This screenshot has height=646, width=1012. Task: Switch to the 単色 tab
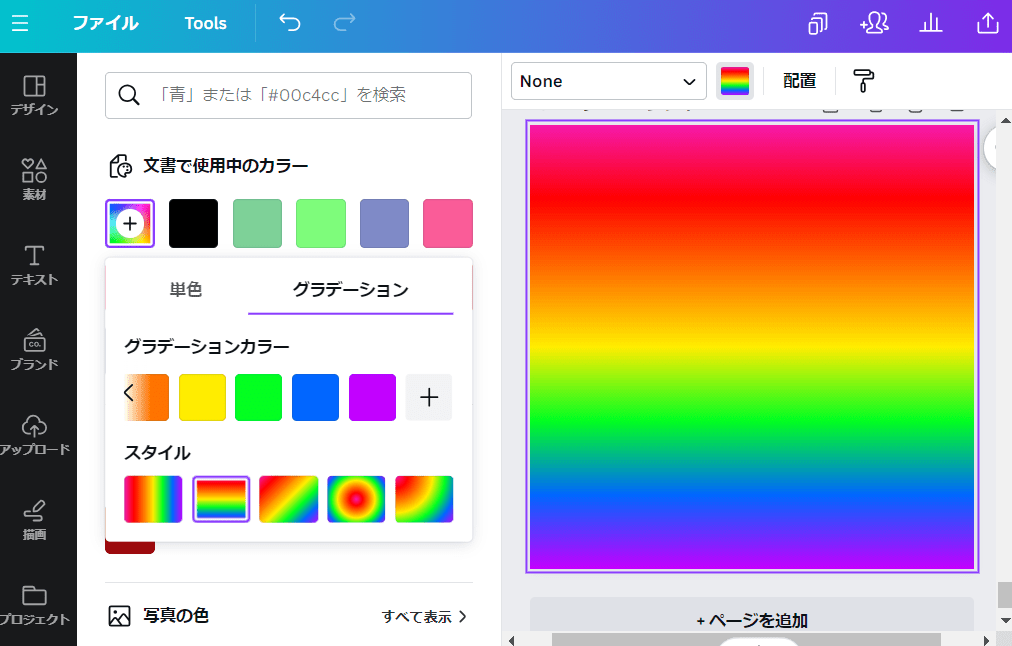pos(185,290)
